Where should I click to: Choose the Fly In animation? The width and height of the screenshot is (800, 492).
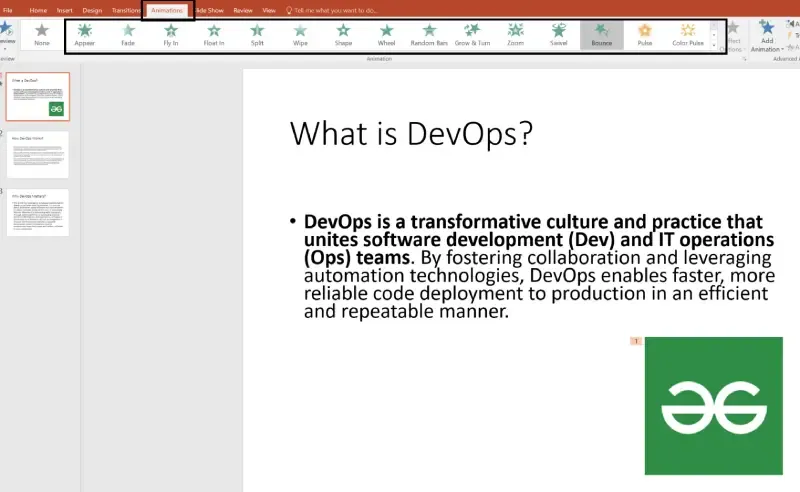coord(171,35)
